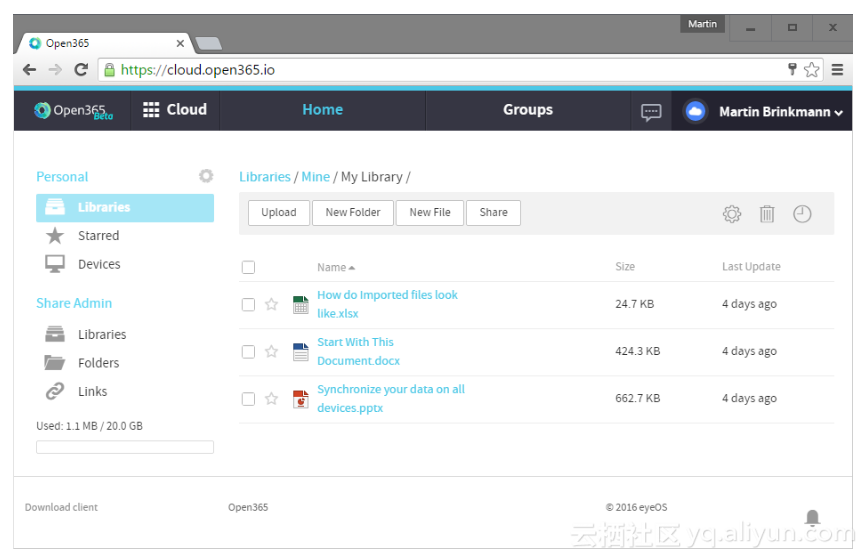This screenshot has height=559, width=867.
Task: Open the Chrome hamburger menu
Action: click(x=837, y=70)
